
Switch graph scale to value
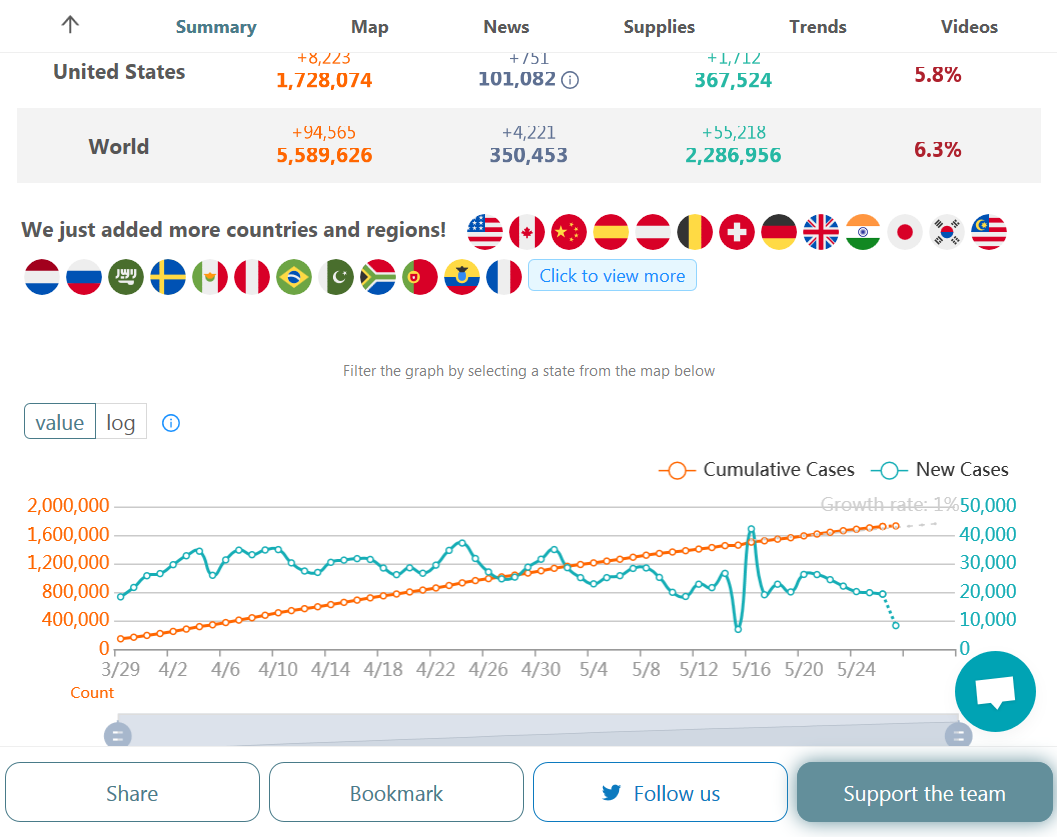tap(60, 422)
